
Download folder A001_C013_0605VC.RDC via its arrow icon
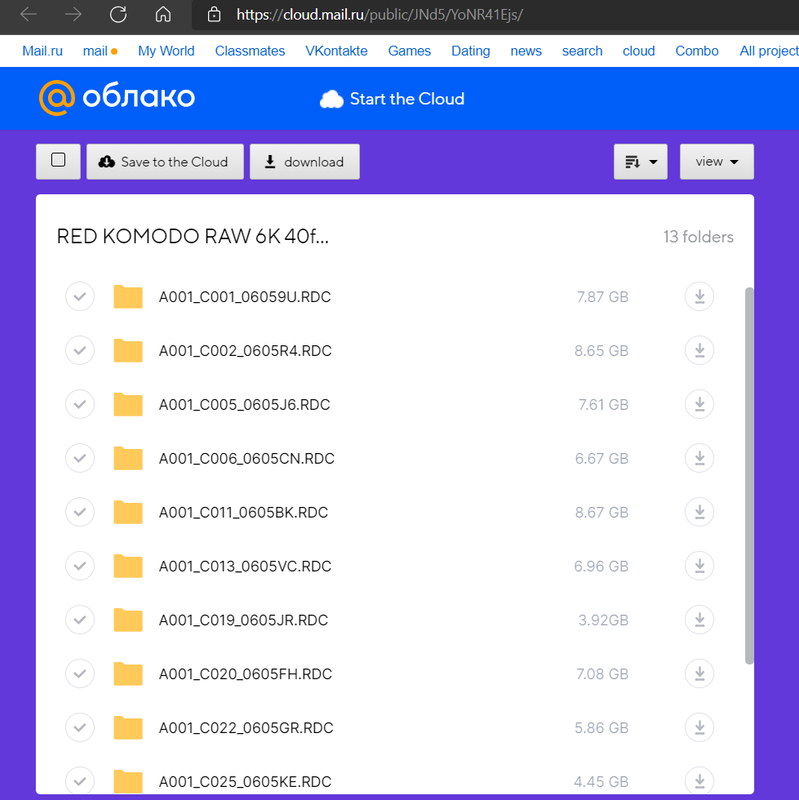point(699,566)
